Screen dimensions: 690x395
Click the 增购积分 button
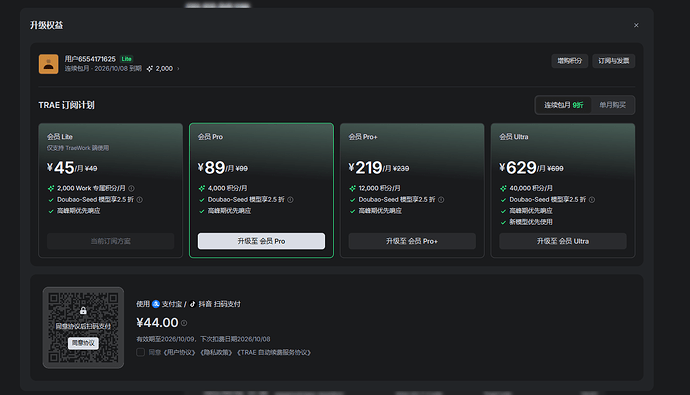569,61
